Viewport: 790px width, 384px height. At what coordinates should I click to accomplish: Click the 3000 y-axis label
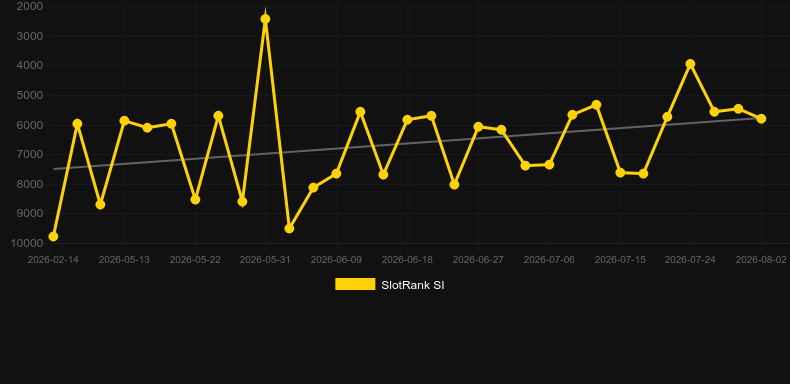[30, 36]
